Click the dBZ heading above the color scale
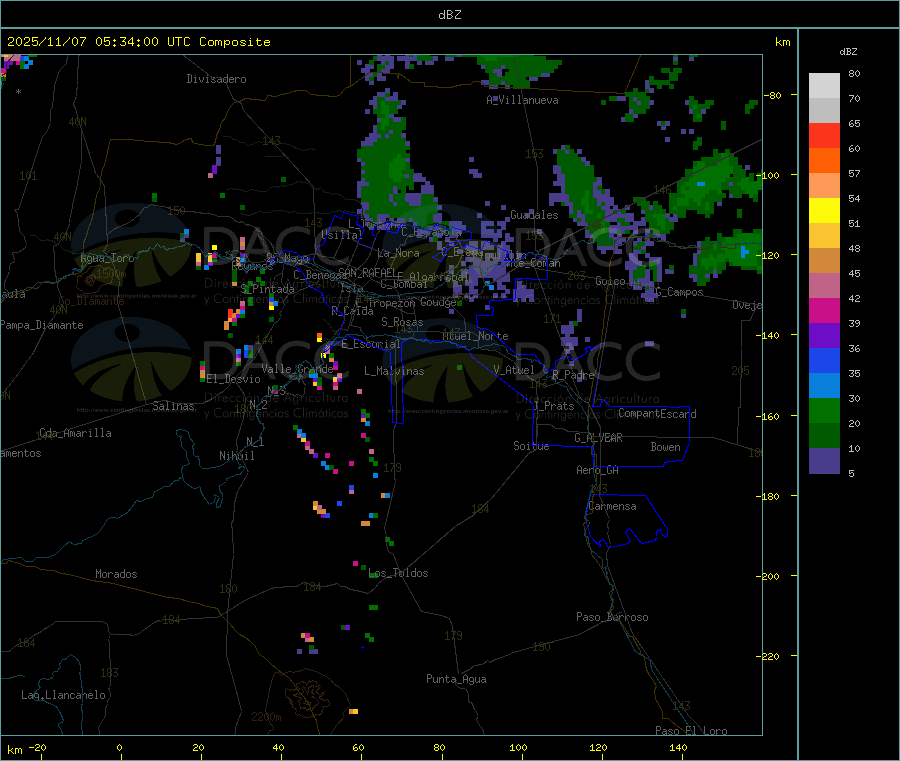The height and width of the screenshot is (761, 900). tap(848, 52)
